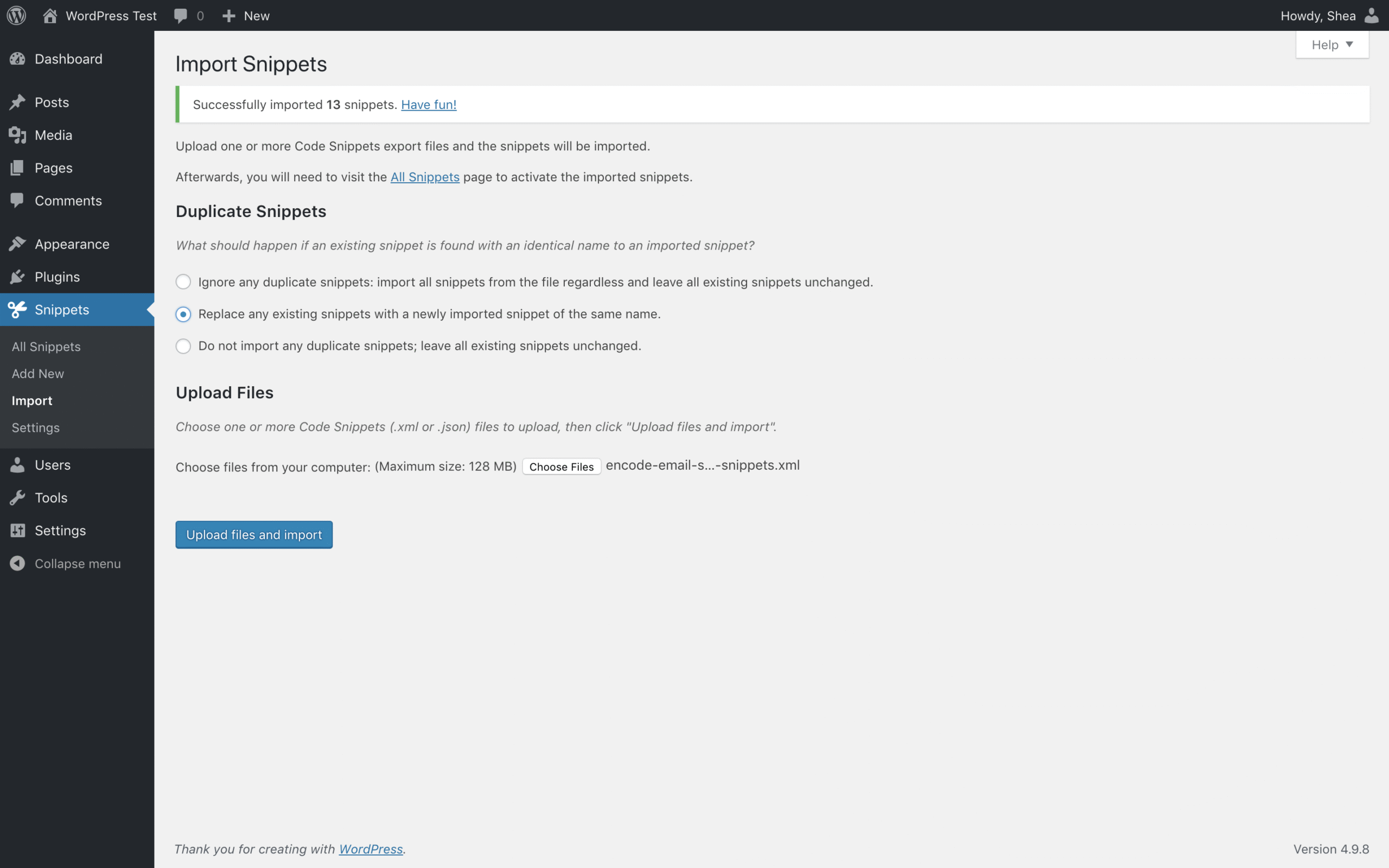This screenshot has width=1389, height=868.
Task: Open All Snippets submenu item
Action: click(x=46, y=347)
